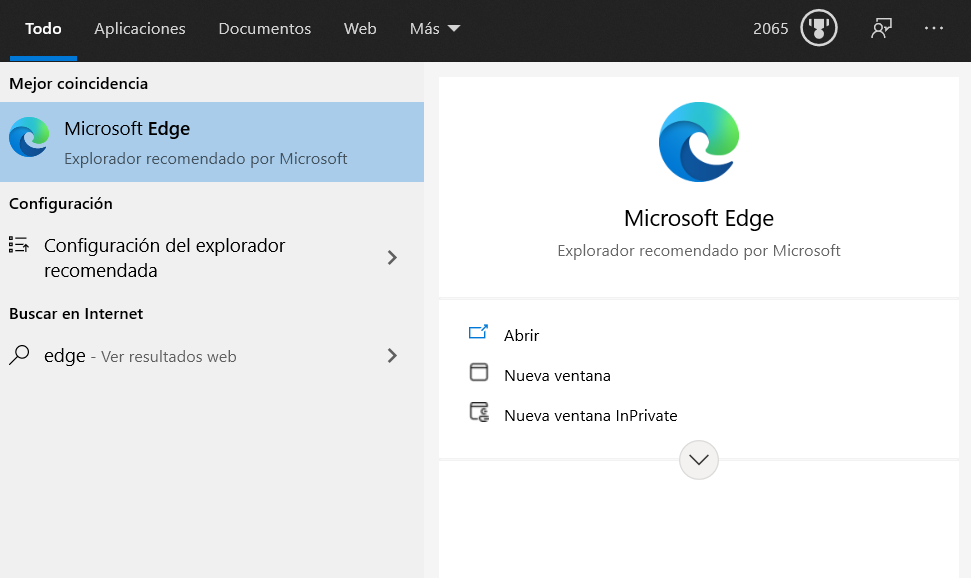Open Configuración del explorador recomendada setting

[212, 258]
